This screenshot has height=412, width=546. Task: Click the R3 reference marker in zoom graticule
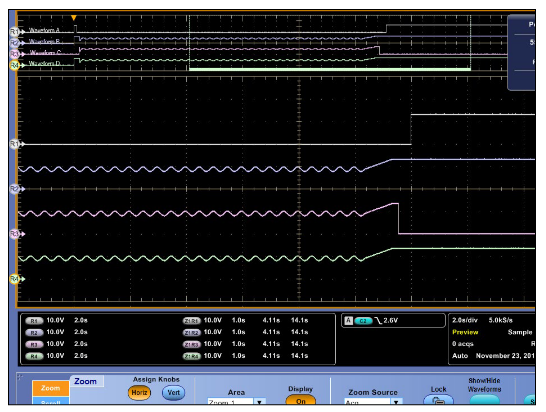pos(14,234)
